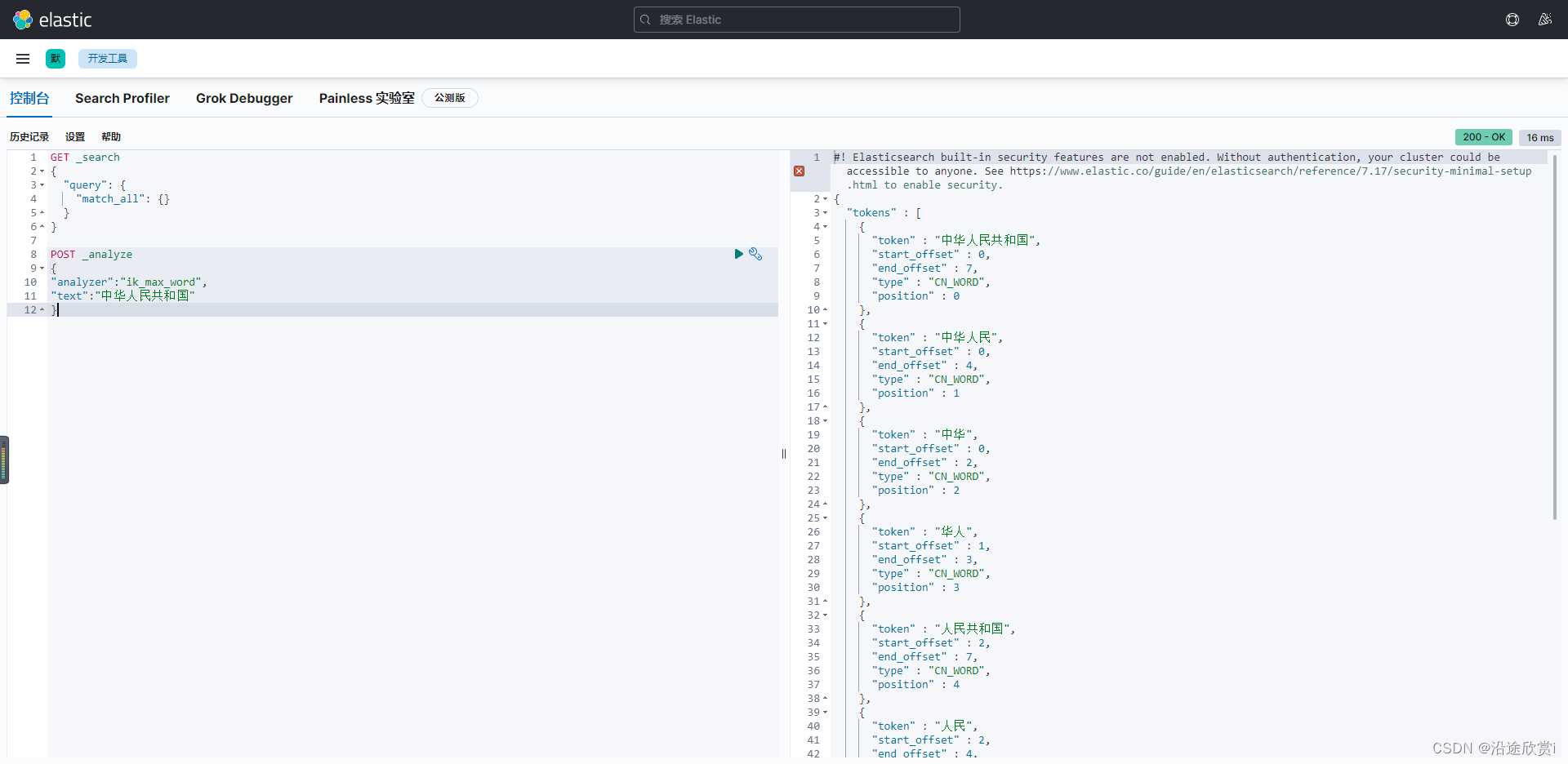Switch to the Search Profiler tab

click(122, 98)
